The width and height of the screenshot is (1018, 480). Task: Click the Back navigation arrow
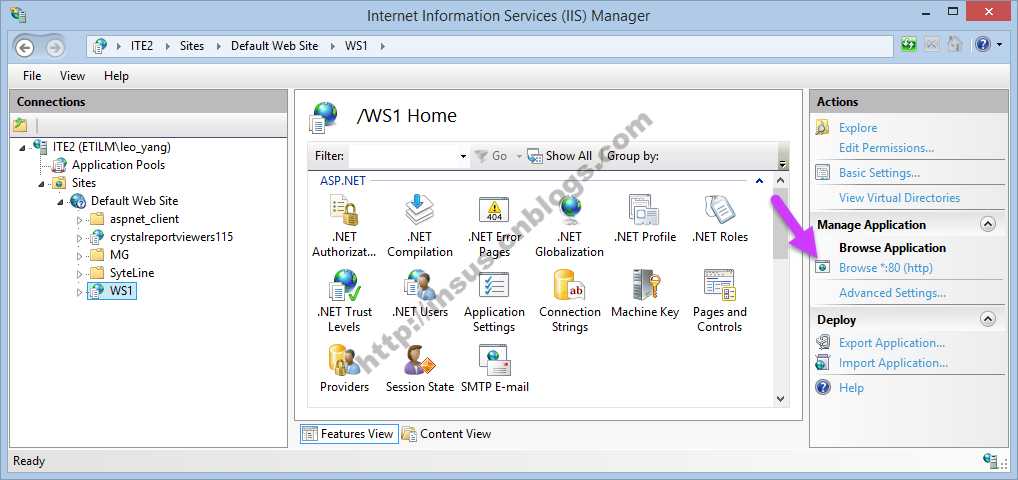(25, 47)
